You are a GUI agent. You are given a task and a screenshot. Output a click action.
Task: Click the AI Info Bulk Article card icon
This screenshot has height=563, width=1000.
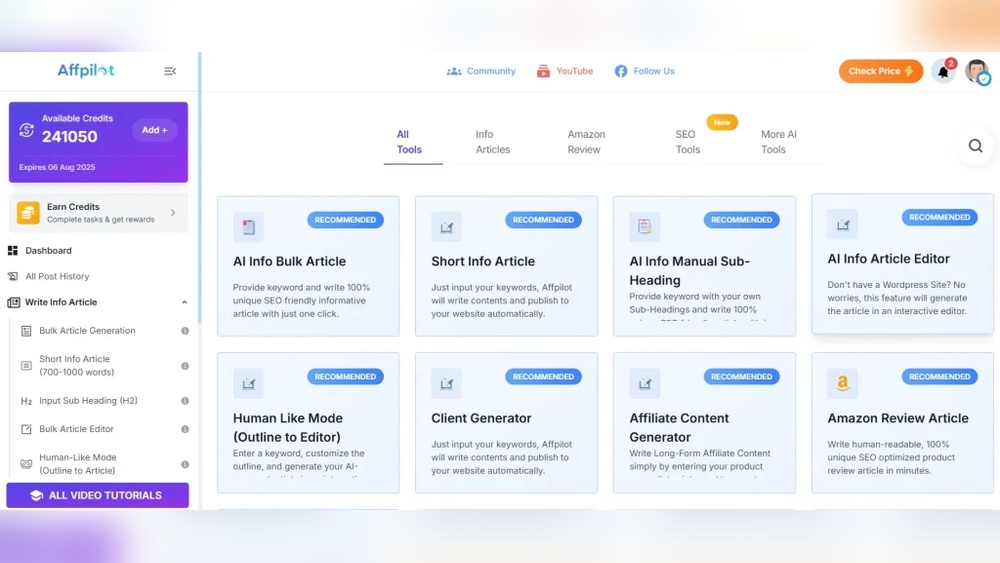click(248, 226)
